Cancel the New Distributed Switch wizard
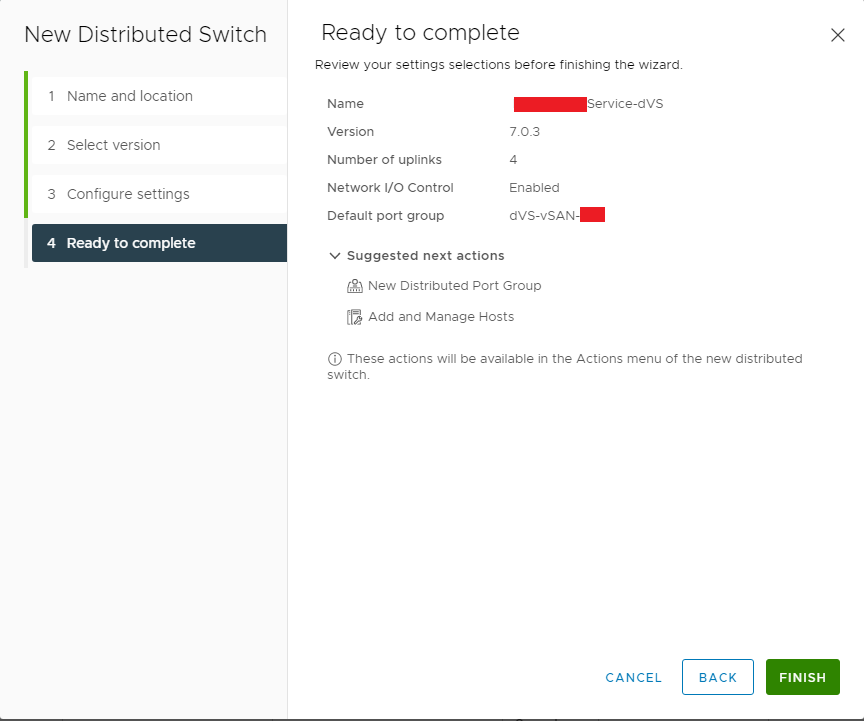864x721 pixels. coord(633,677)
